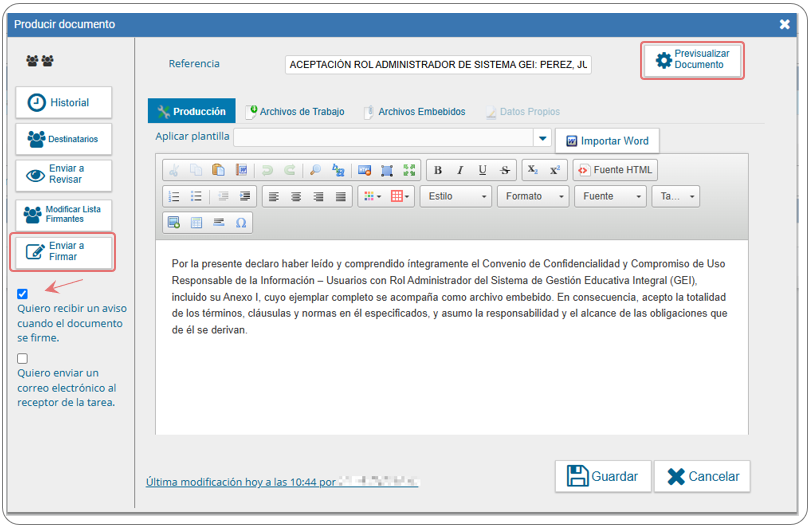Click Previsualizar Documento button
This screenshot has height=529, width=811.
[x=692, y=60]
